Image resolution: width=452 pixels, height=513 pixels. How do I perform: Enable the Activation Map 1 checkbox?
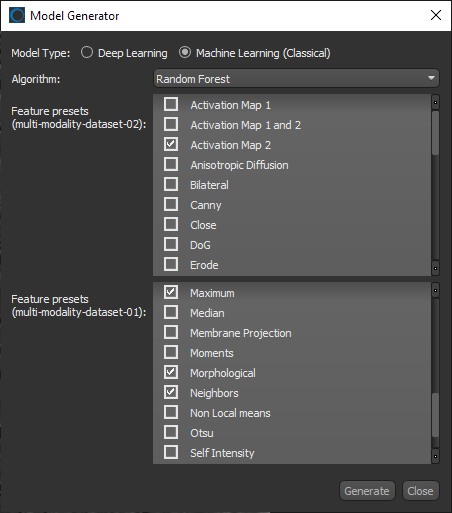(x=171, y=104)
